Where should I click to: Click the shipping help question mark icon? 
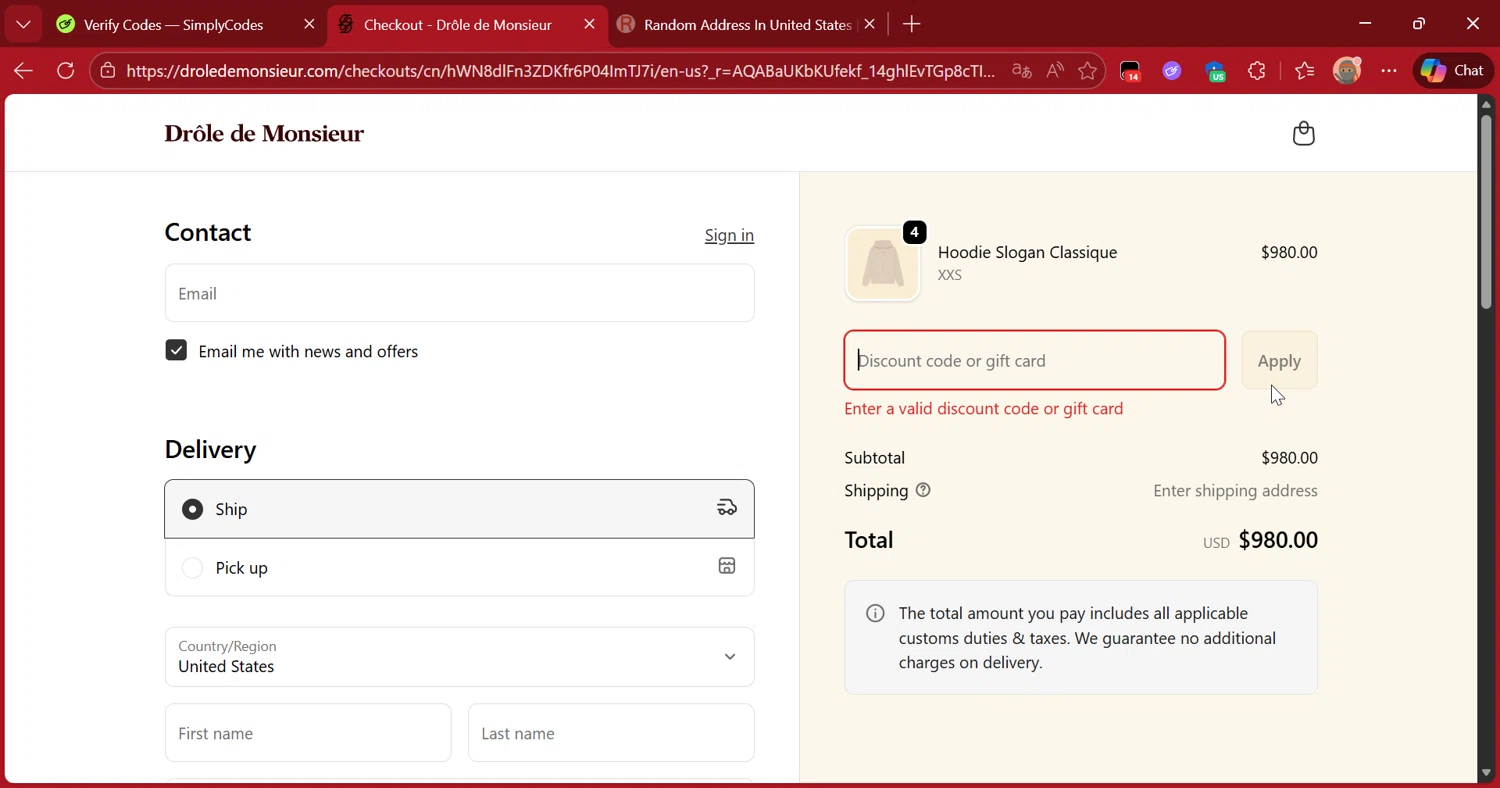point(923,490)
